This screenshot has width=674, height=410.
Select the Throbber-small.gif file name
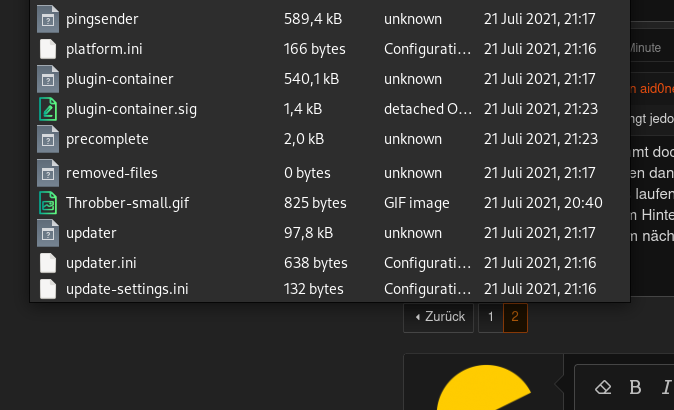pos(127,203)
